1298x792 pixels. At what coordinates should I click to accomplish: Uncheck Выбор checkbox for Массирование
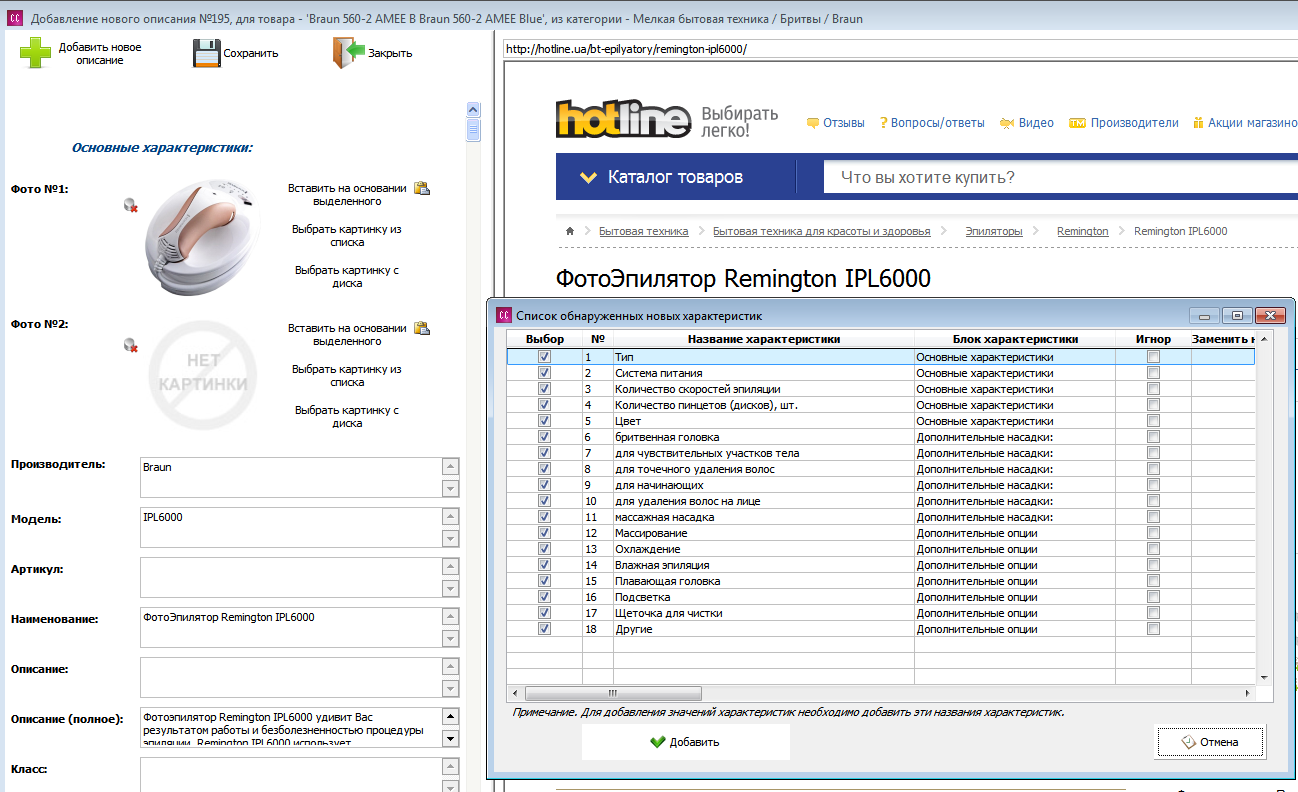click(544, 533)
